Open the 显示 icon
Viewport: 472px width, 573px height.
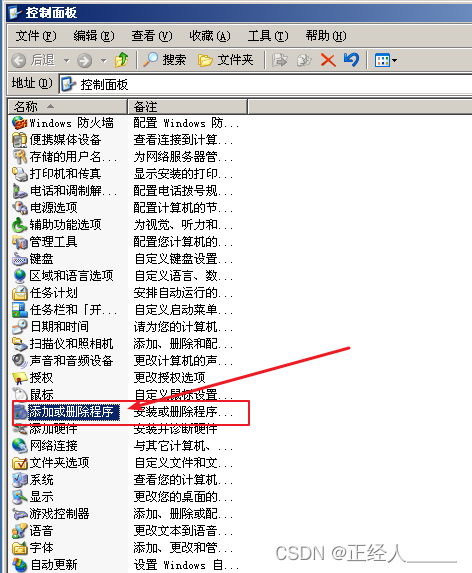(x=20, y=497)
